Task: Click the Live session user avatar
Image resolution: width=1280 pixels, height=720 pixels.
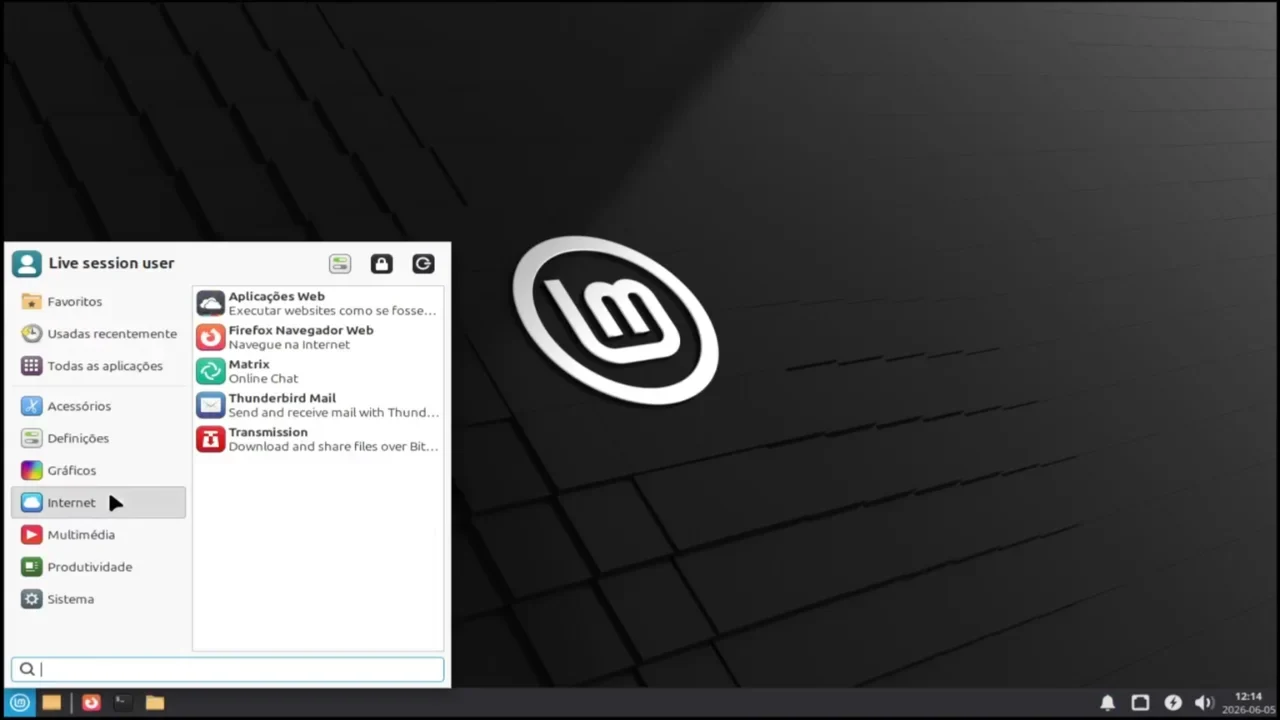Action: tap(26, 264)
